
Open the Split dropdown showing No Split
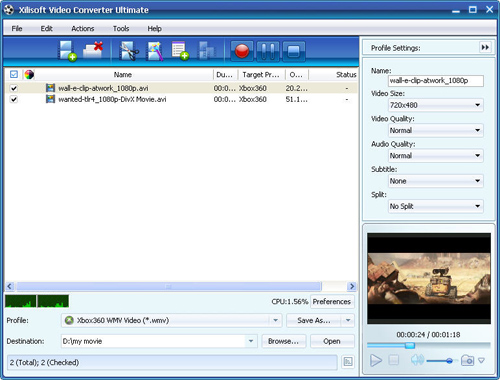coord(436,206)
